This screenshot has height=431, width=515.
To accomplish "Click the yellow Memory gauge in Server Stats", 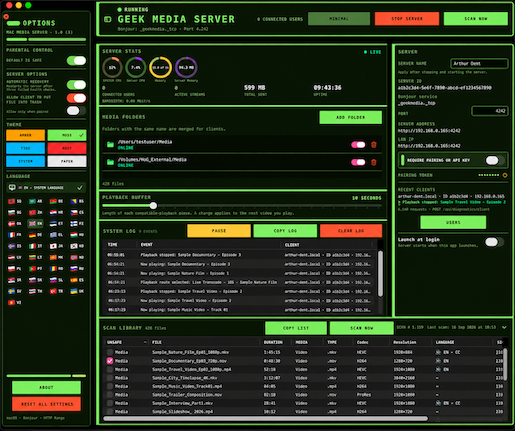I will (160, 67).
